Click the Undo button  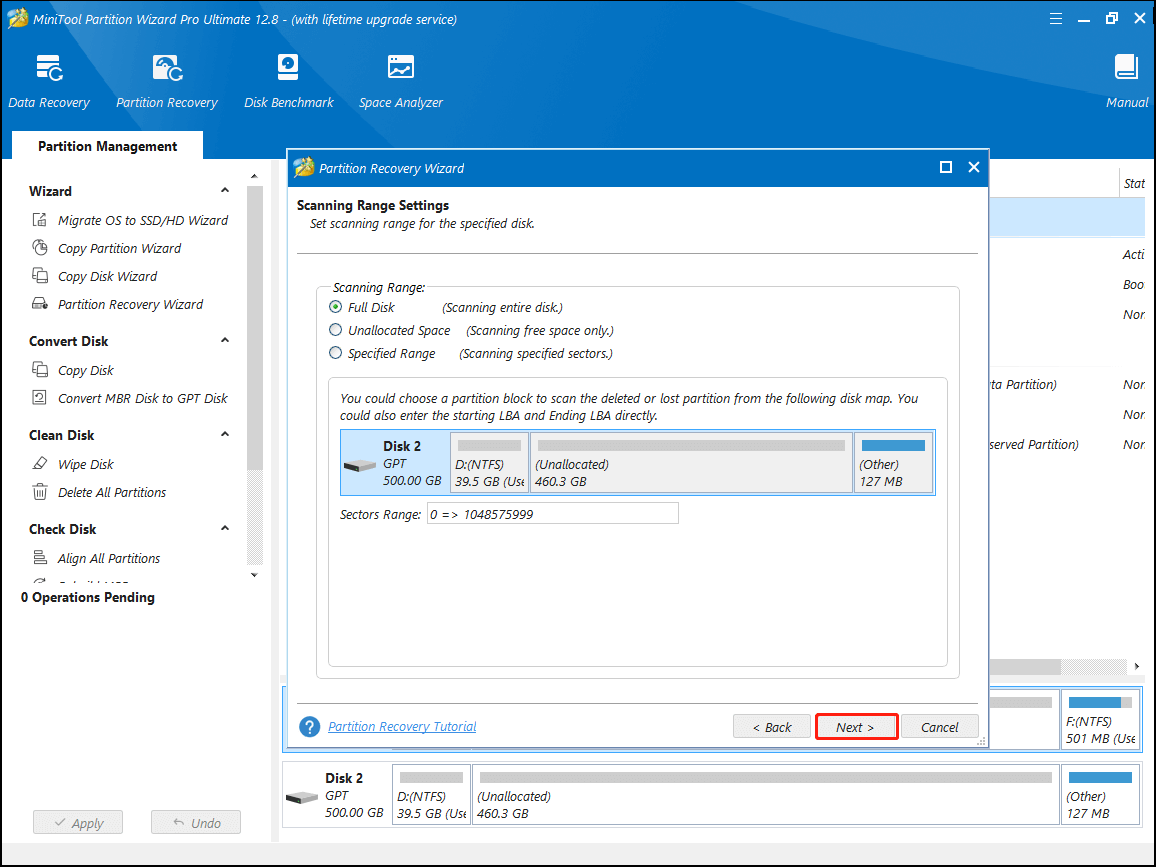coord(196,823)
